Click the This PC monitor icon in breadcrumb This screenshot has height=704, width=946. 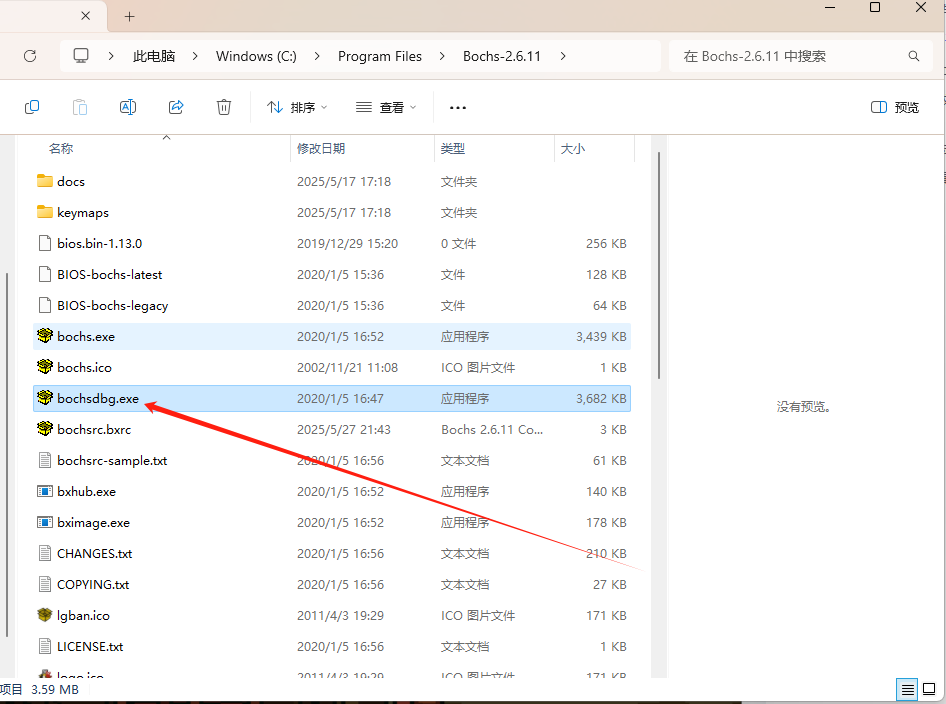pos(81,56)
